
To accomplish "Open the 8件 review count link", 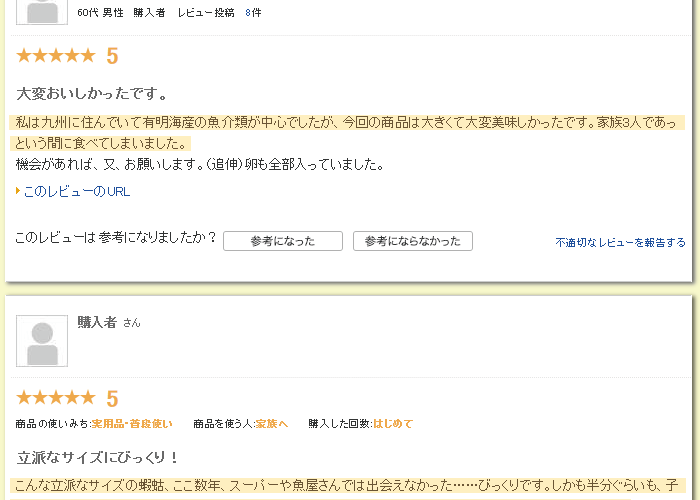I will (253, 13).
